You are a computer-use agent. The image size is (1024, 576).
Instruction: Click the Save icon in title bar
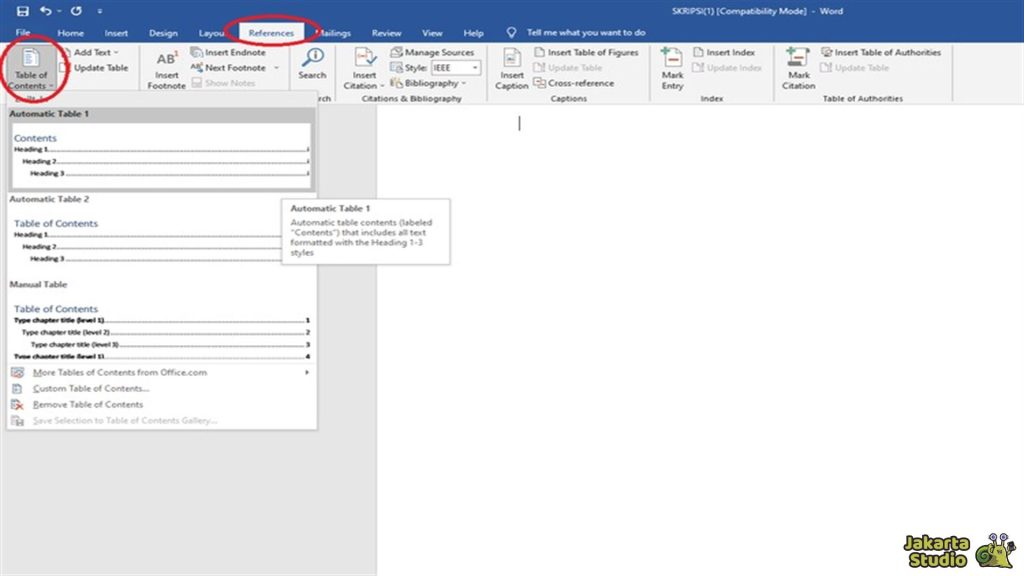click(x=22, y=11)
